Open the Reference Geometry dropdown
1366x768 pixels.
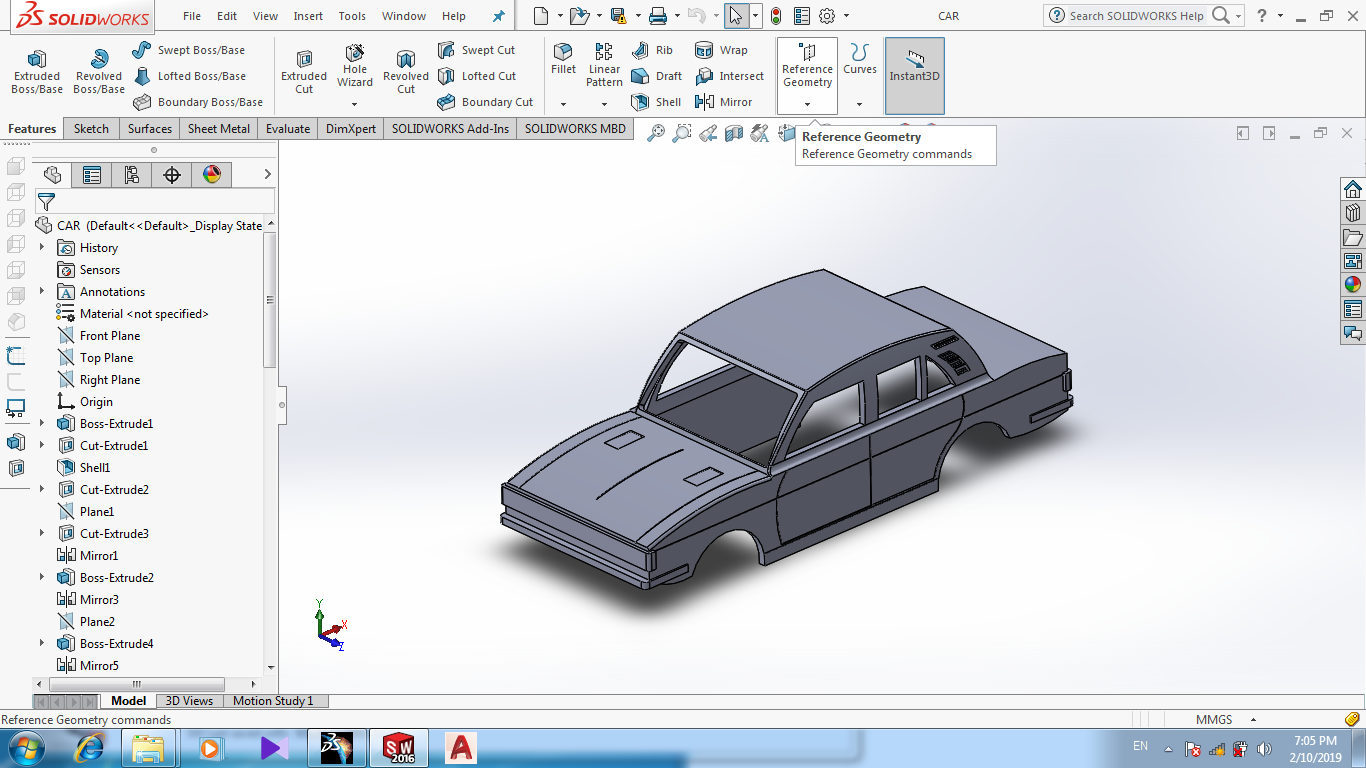pyautogui.click(x=807, y=104)
